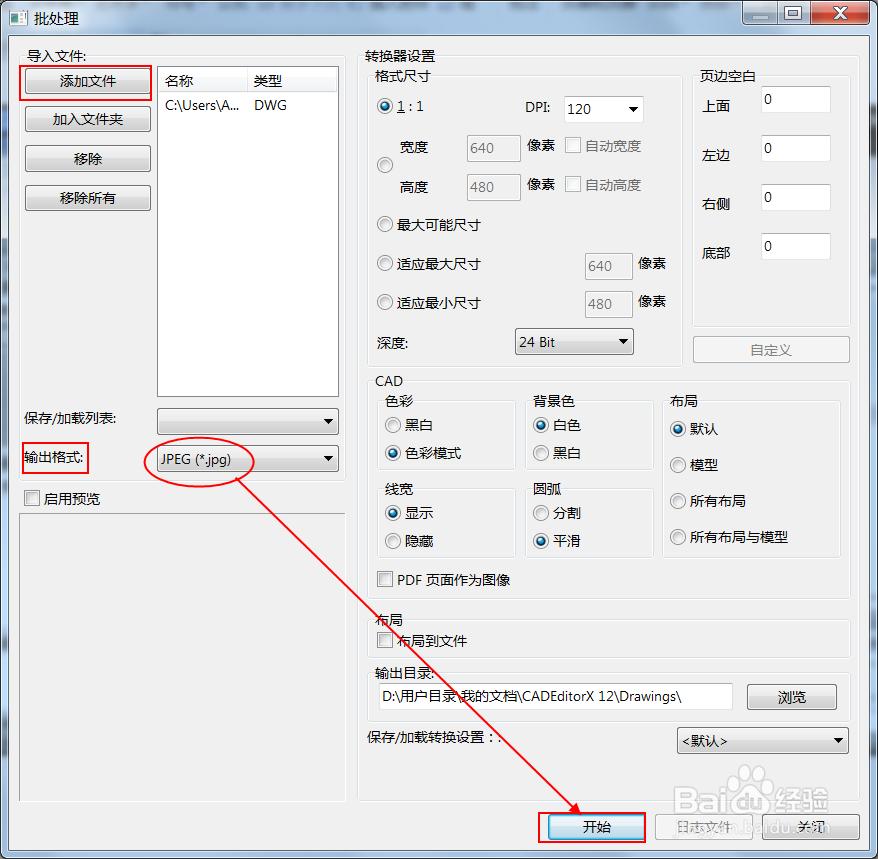Screen dimensions: 878x859
Task: Enable PDF 页面作为图像 option
Action: click(385, 579)
